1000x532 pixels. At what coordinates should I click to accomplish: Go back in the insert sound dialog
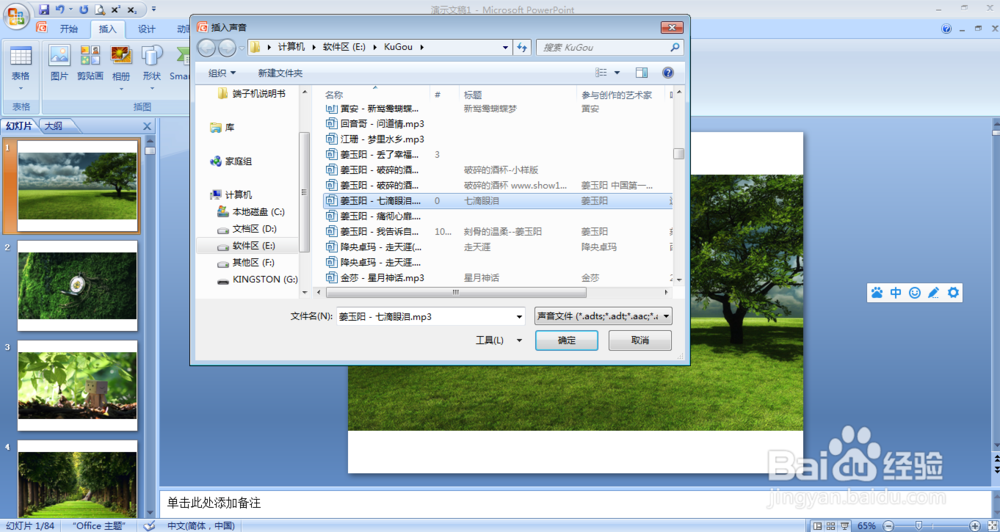click(x=207, y=47)
